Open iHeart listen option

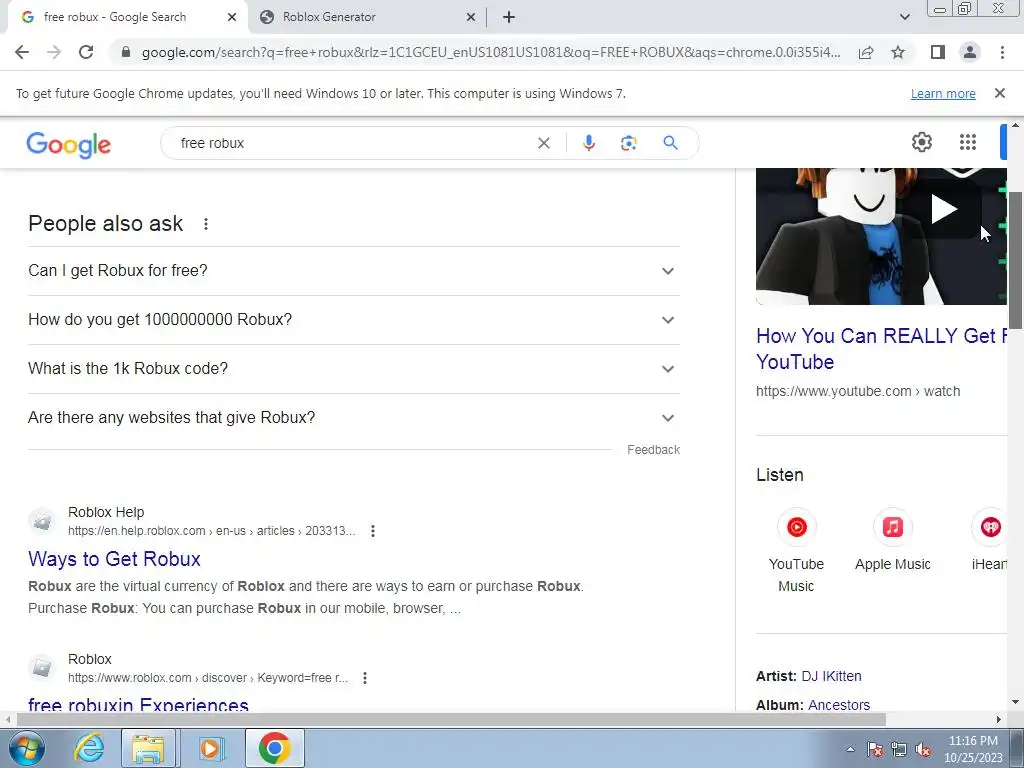coord(989,541)
